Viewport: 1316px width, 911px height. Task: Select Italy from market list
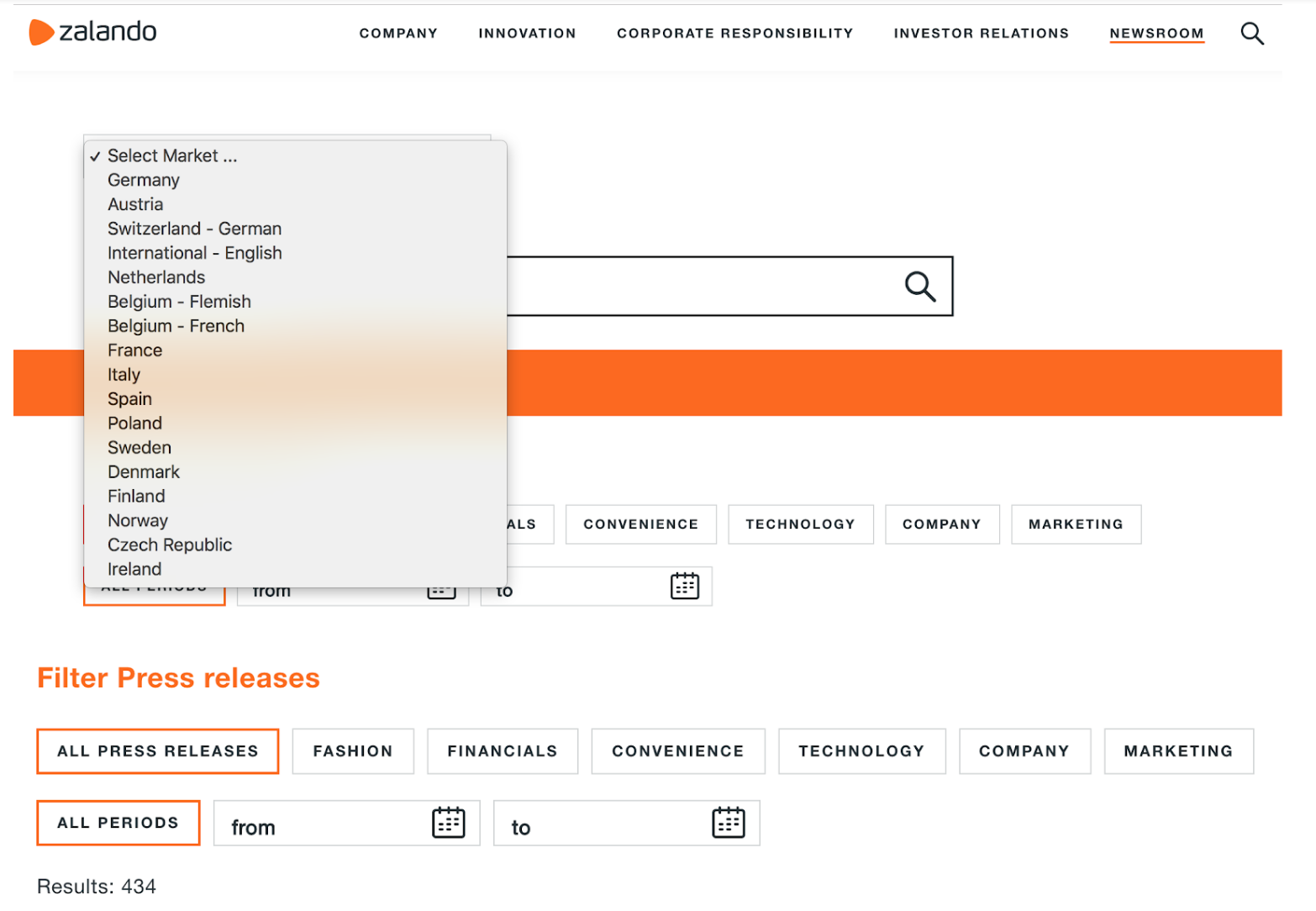click(x=296, y=375)
